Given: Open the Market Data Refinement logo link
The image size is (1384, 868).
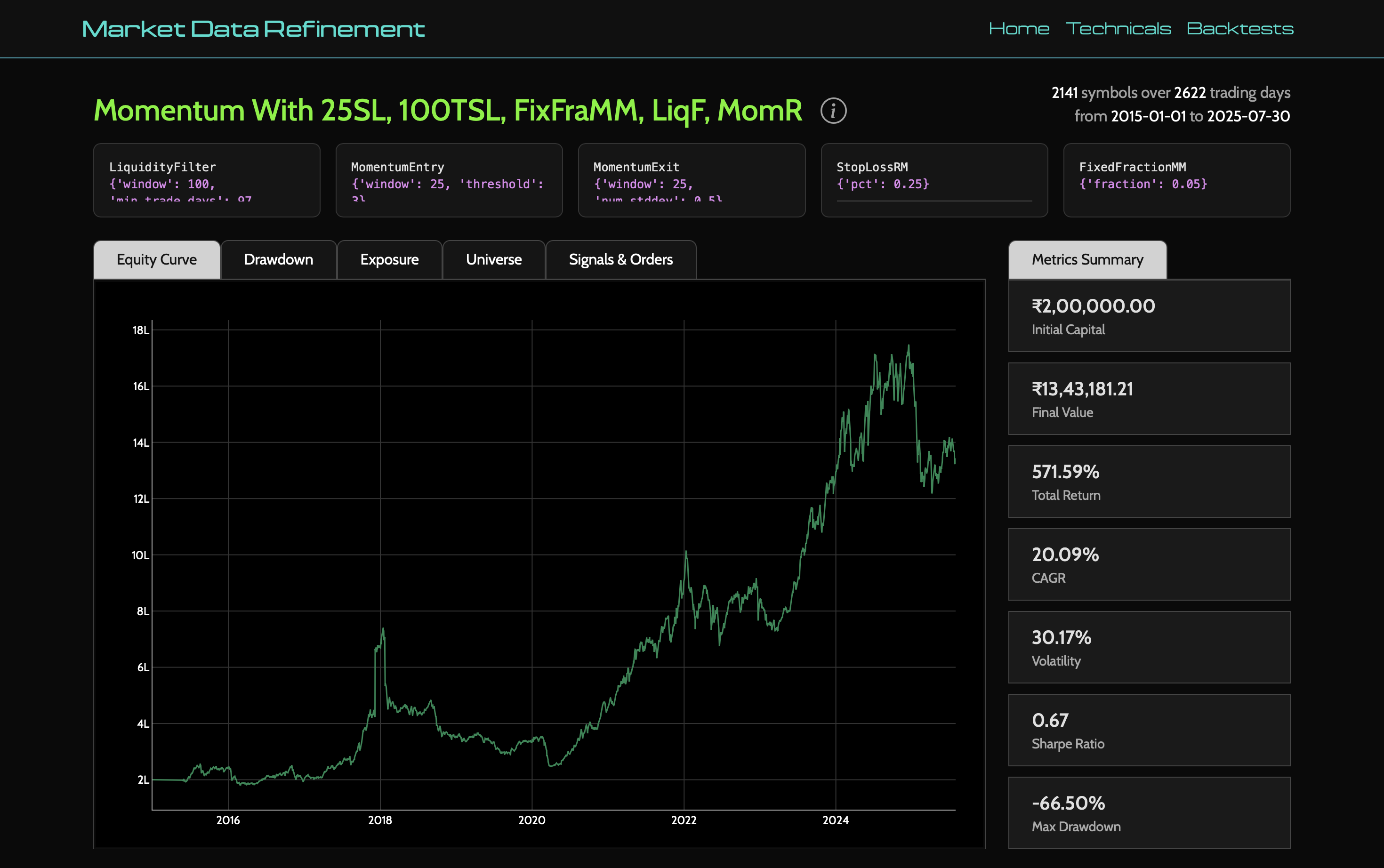Looking at the screenshot, I should tap(253, 29).
